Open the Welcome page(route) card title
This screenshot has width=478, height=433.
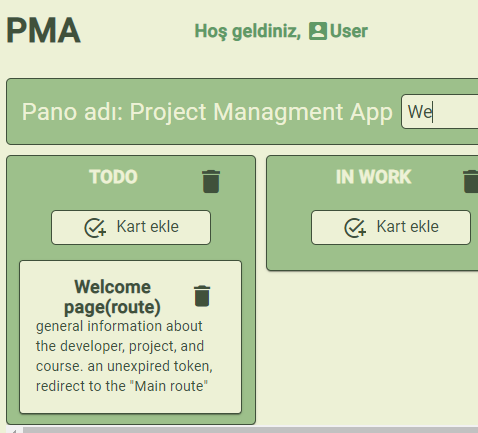(x=112, y=297)
